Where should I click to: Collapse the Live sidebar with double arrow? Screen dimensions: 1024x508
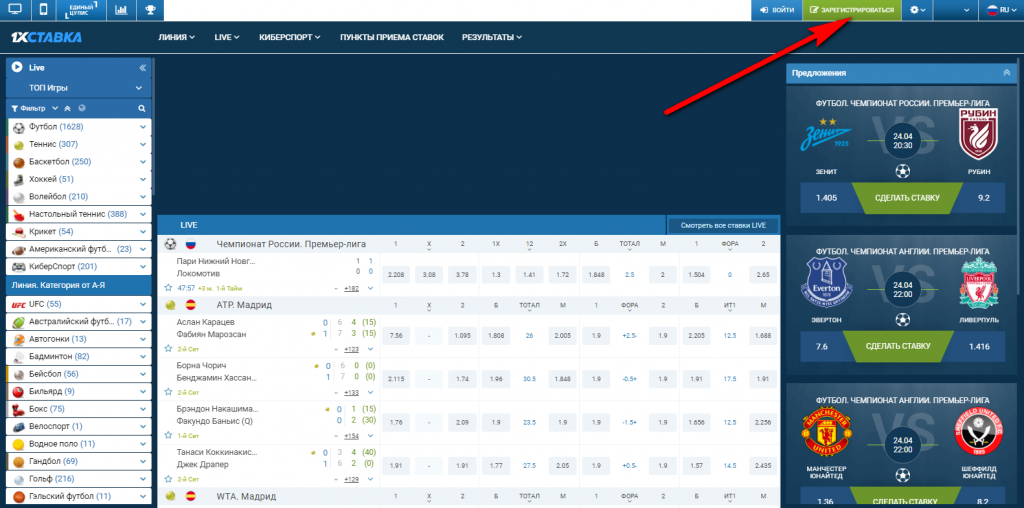click(x=142, y=68)
